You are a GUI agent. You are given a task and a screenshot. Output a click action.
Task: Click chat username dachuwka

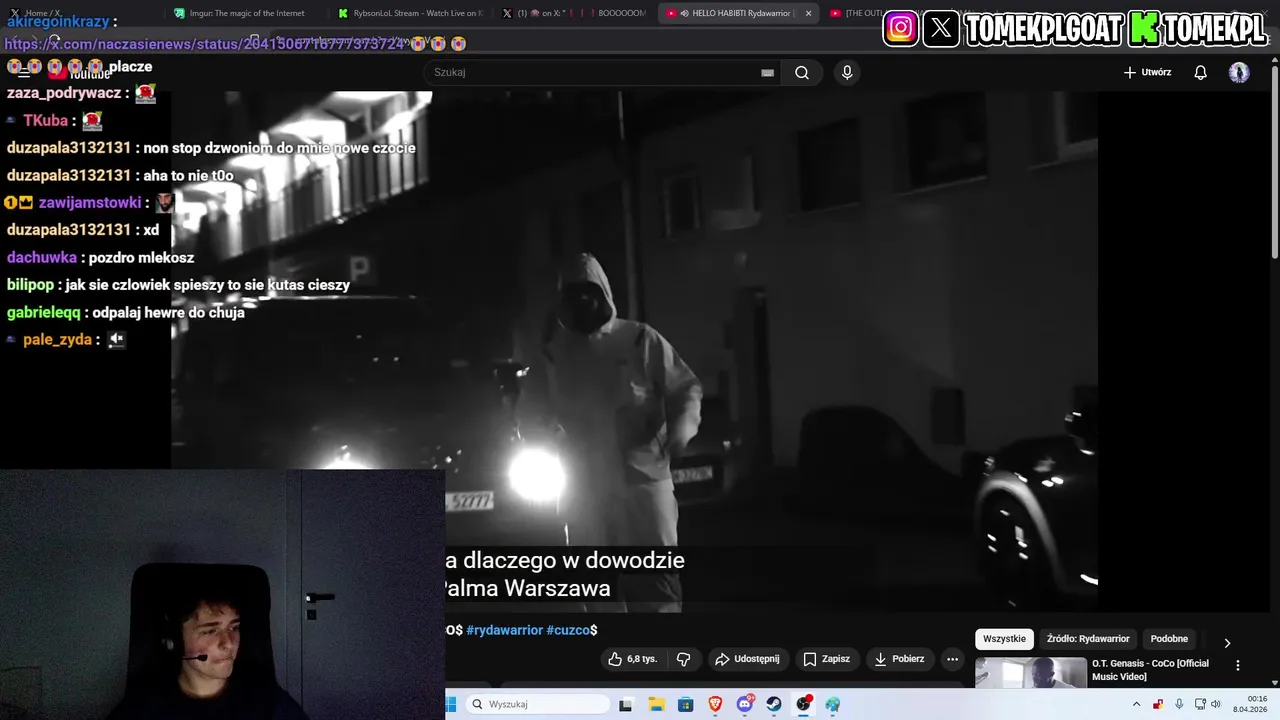point(41,257)
